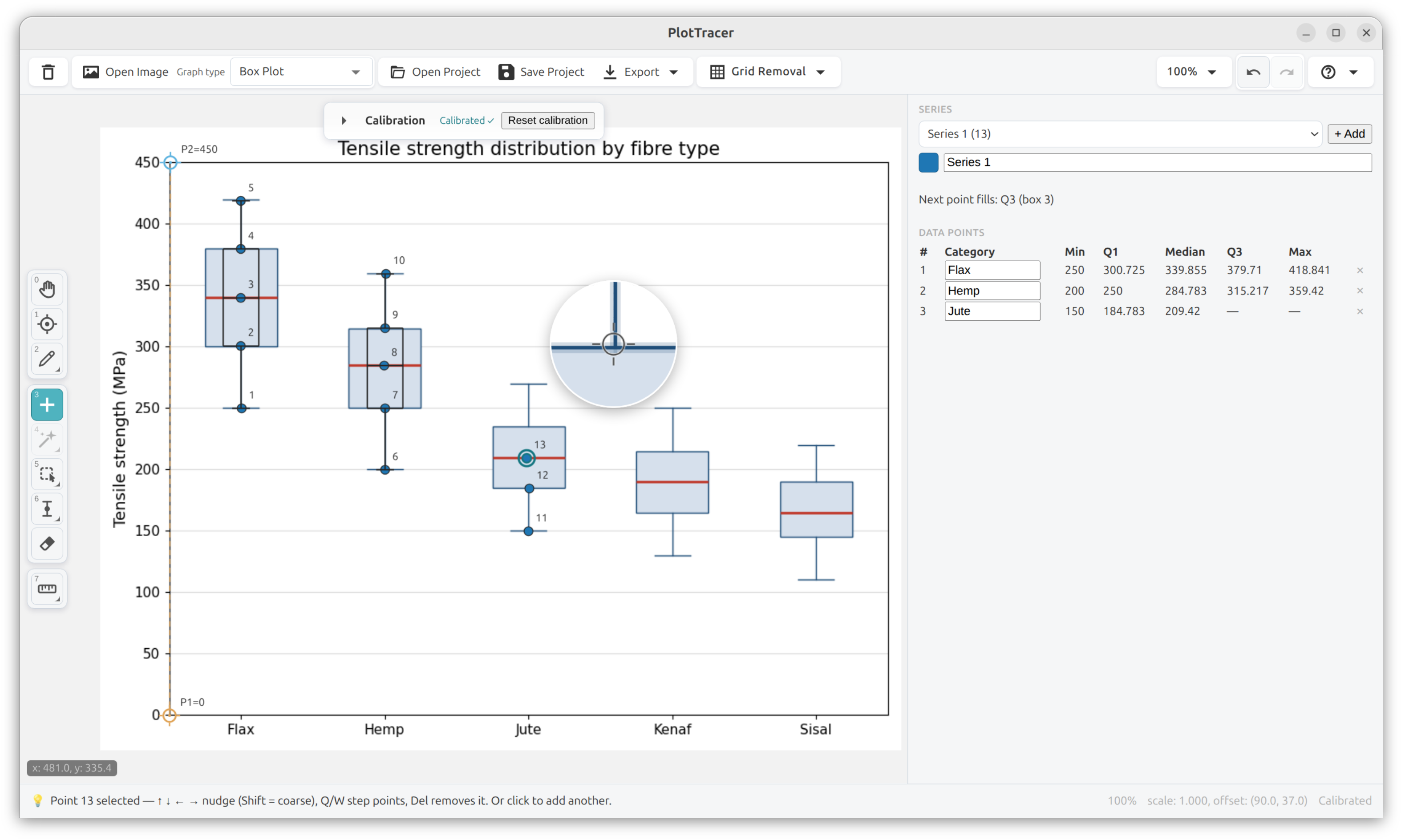Click selected point 13 on Jute median
The image size is (1401, 840).
click(526, 458)
